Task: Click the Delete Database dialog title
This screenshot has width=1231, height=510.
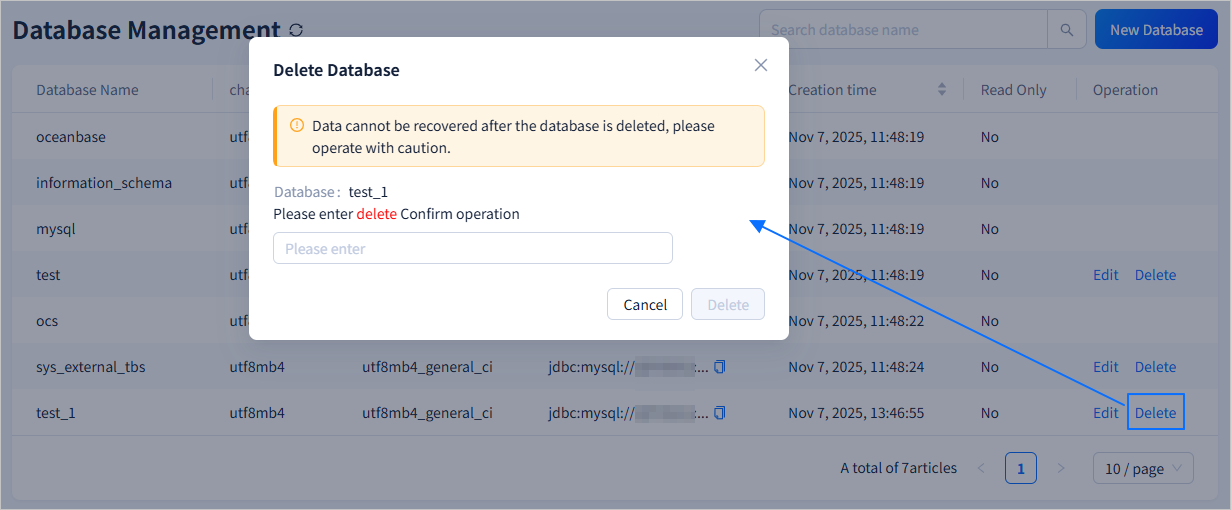Action: [x=336, y=70]
